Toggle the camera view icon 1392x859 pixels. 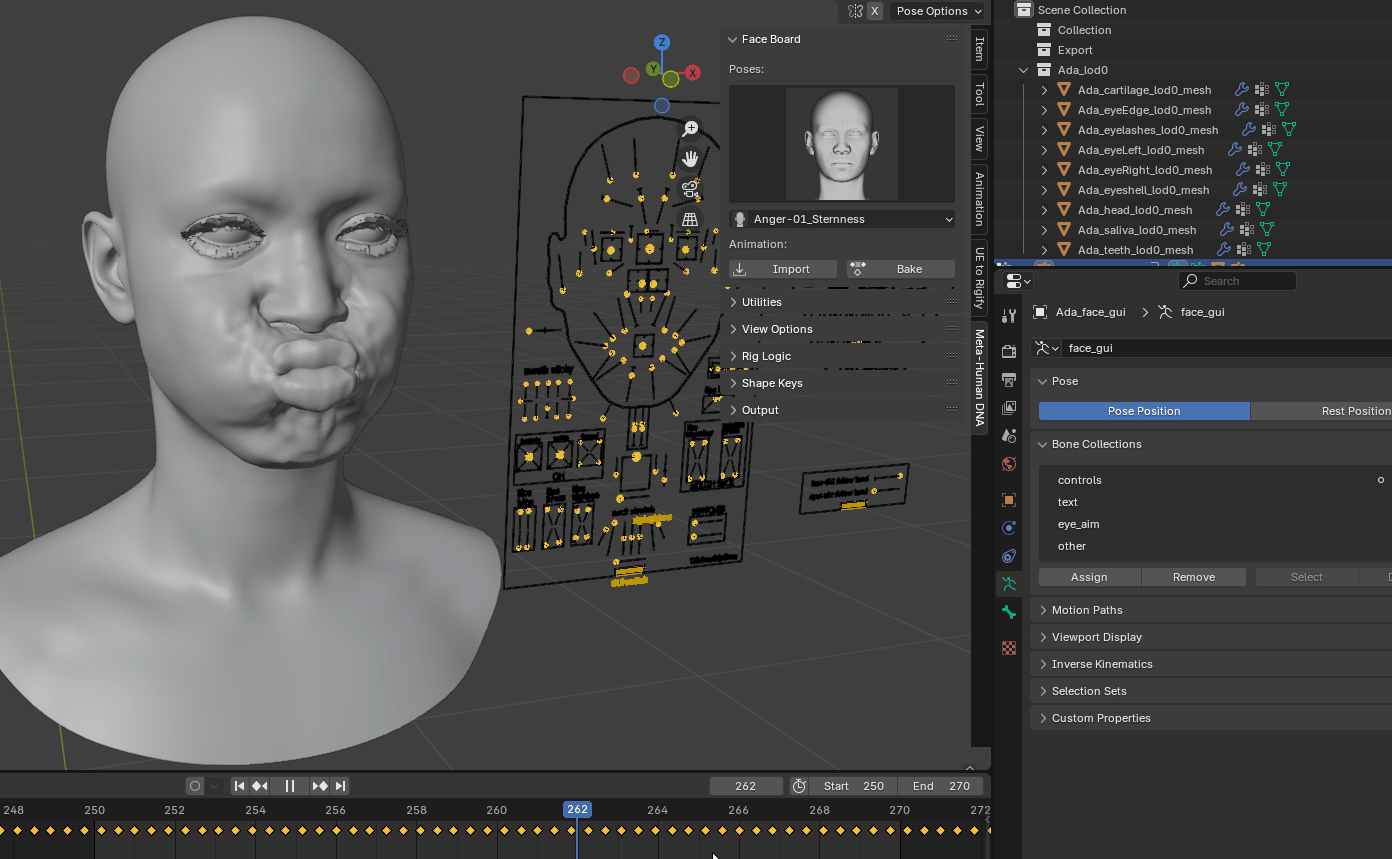coord(690,189)
